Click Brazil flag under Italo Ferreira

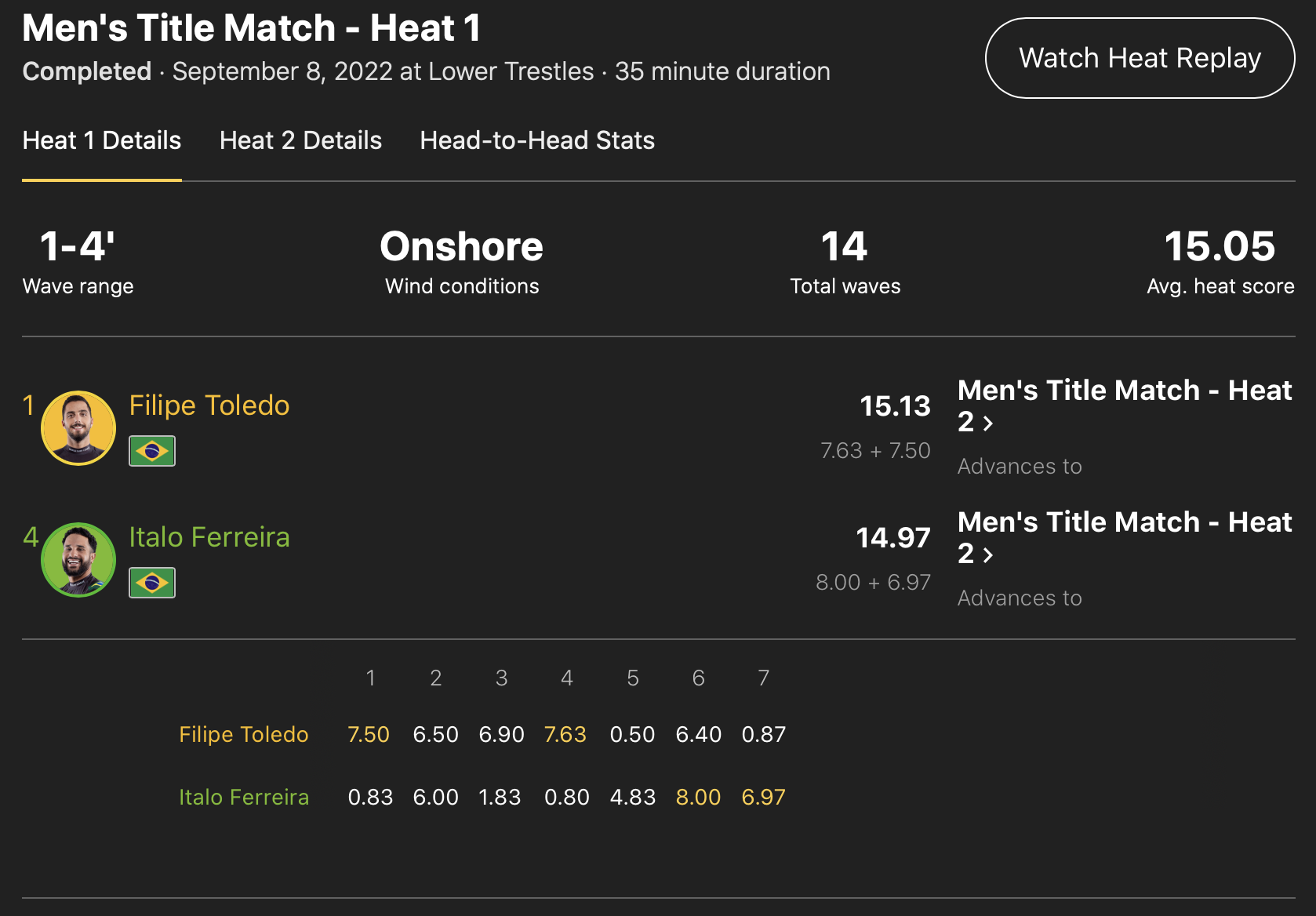pyautogui.click(x=152, y=583)
